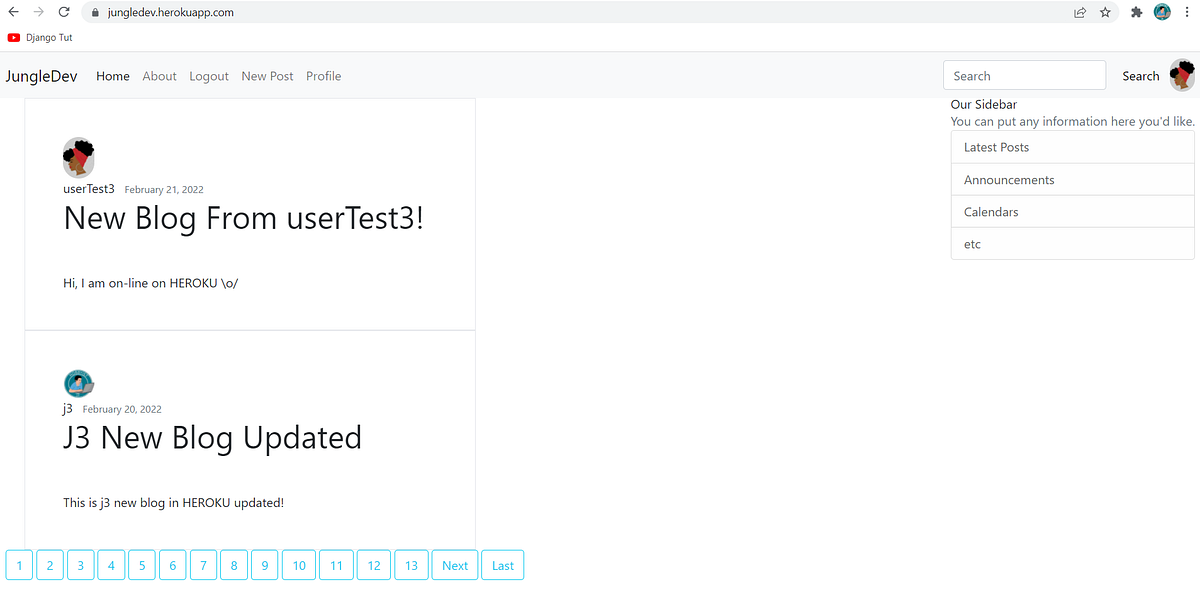The width and height of the screenshot is (1200, 600).
Task: Select the Home nav item
Action: 113,76
